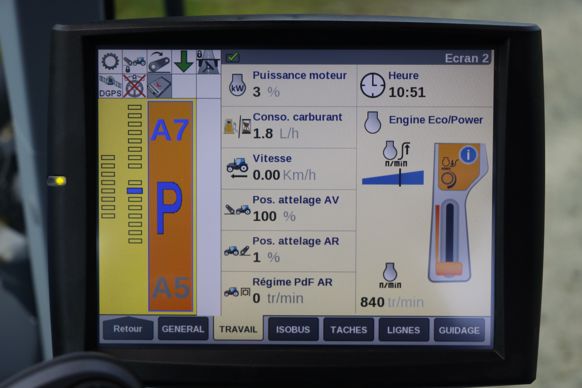Tap the locked tractor transmission icon
Viewport: 582px width, 388px height.
click(x=135, y=62)
